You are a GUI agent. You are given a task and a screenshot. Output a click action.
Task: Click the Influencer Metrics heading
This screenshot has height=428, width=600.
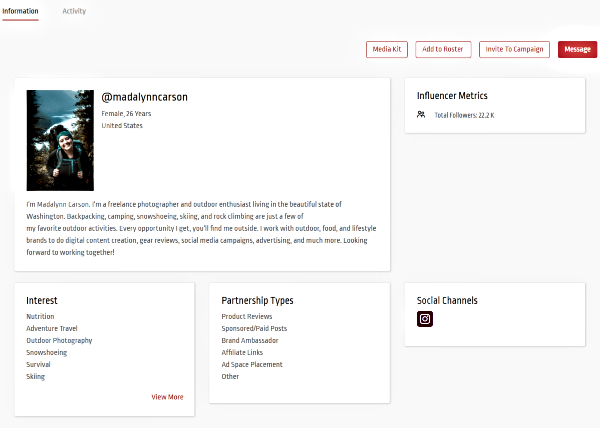452,96
